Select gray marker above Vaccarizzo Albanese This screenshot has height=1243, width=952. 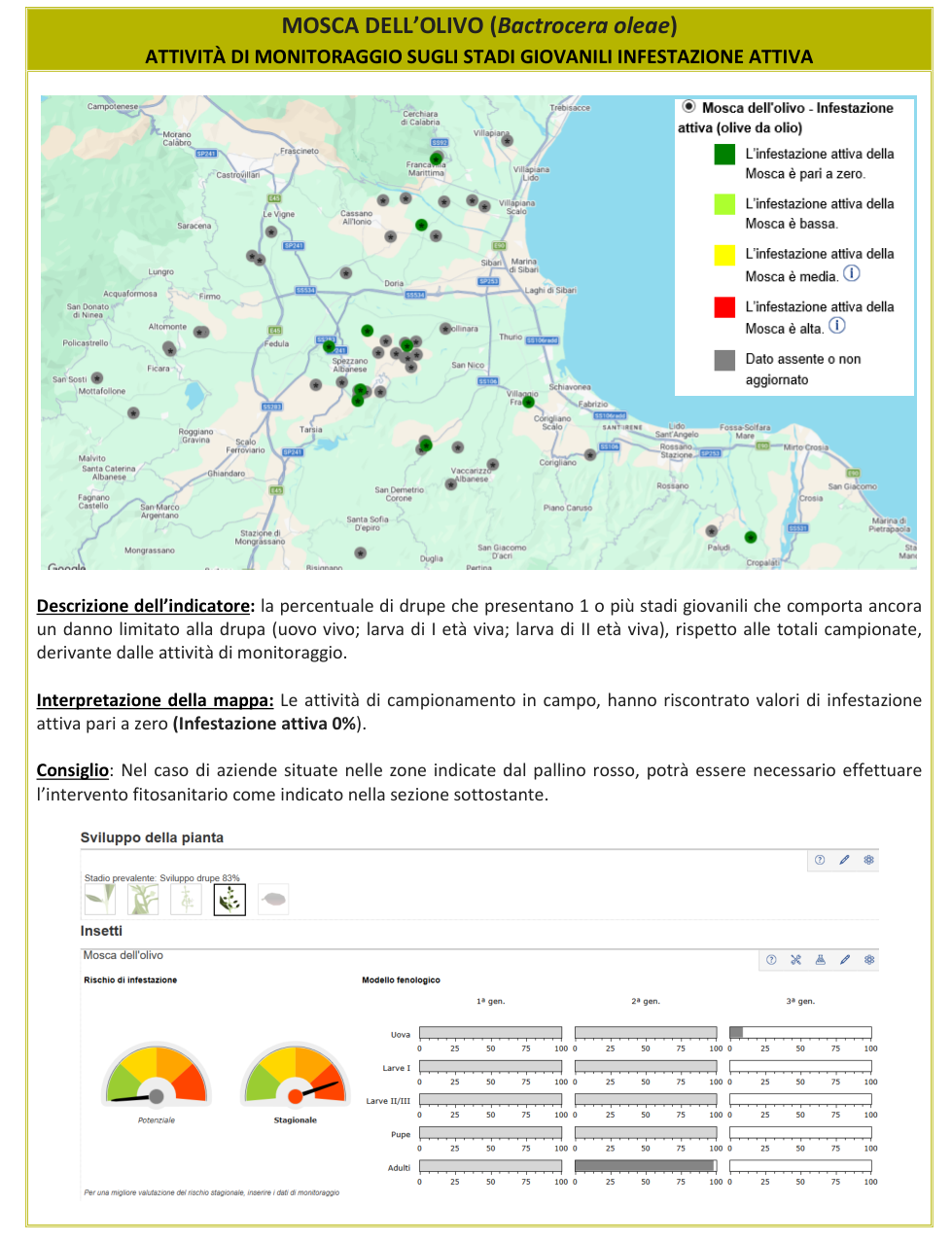click(x=493, y=465)
